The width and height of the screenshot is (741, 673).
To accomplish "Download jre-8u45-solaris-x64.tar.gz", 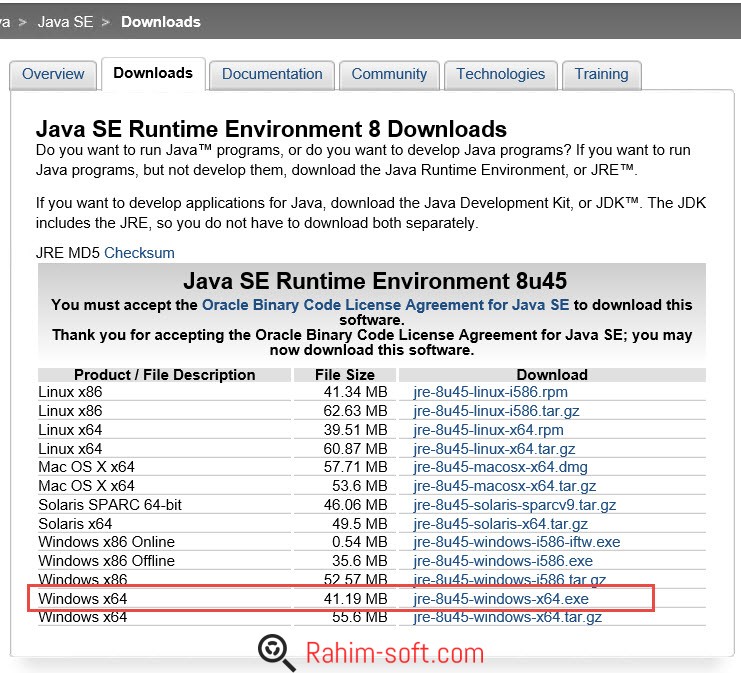I will coord(500,524).
